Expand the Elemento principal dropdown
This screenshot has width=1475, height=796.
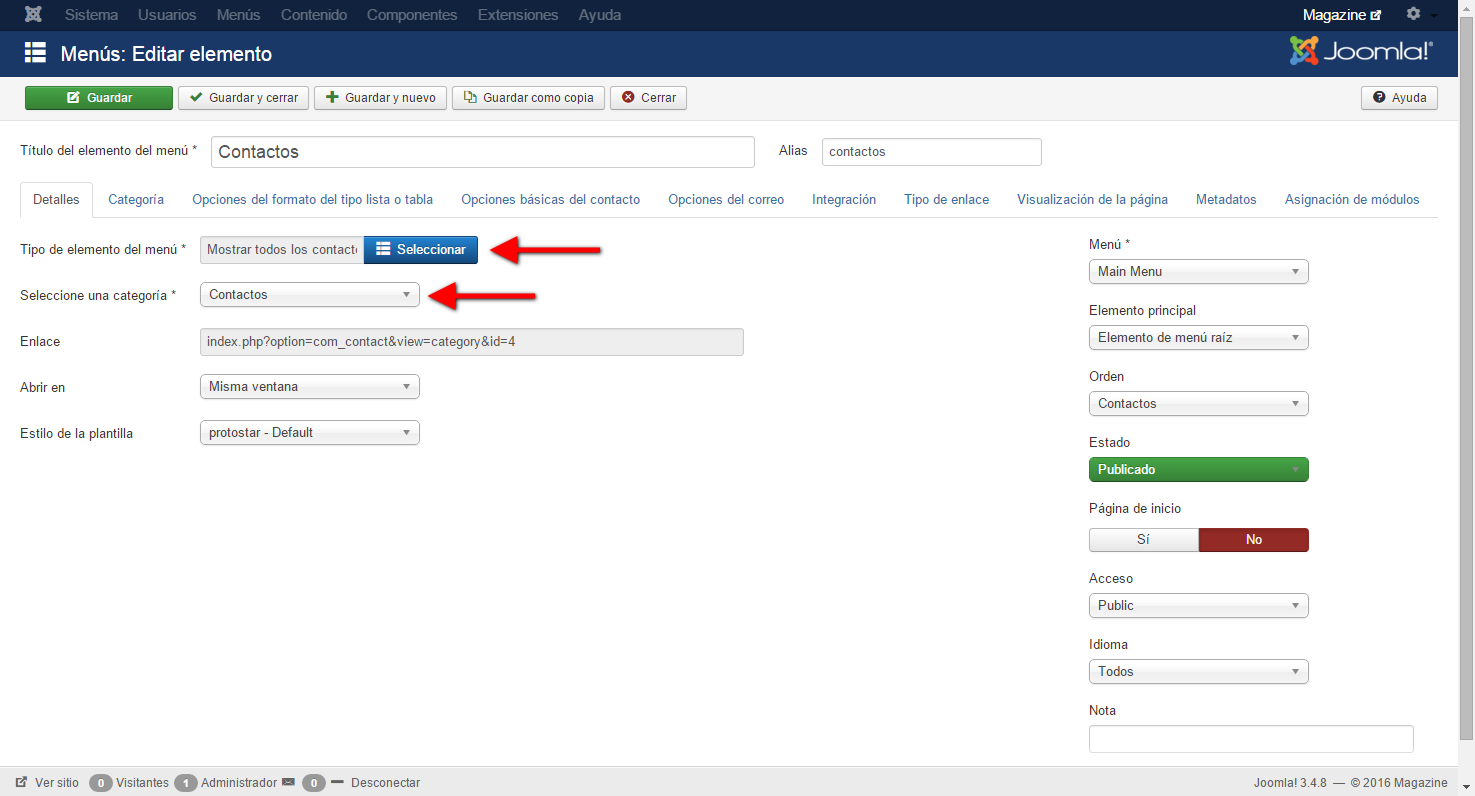point(1198,337)
